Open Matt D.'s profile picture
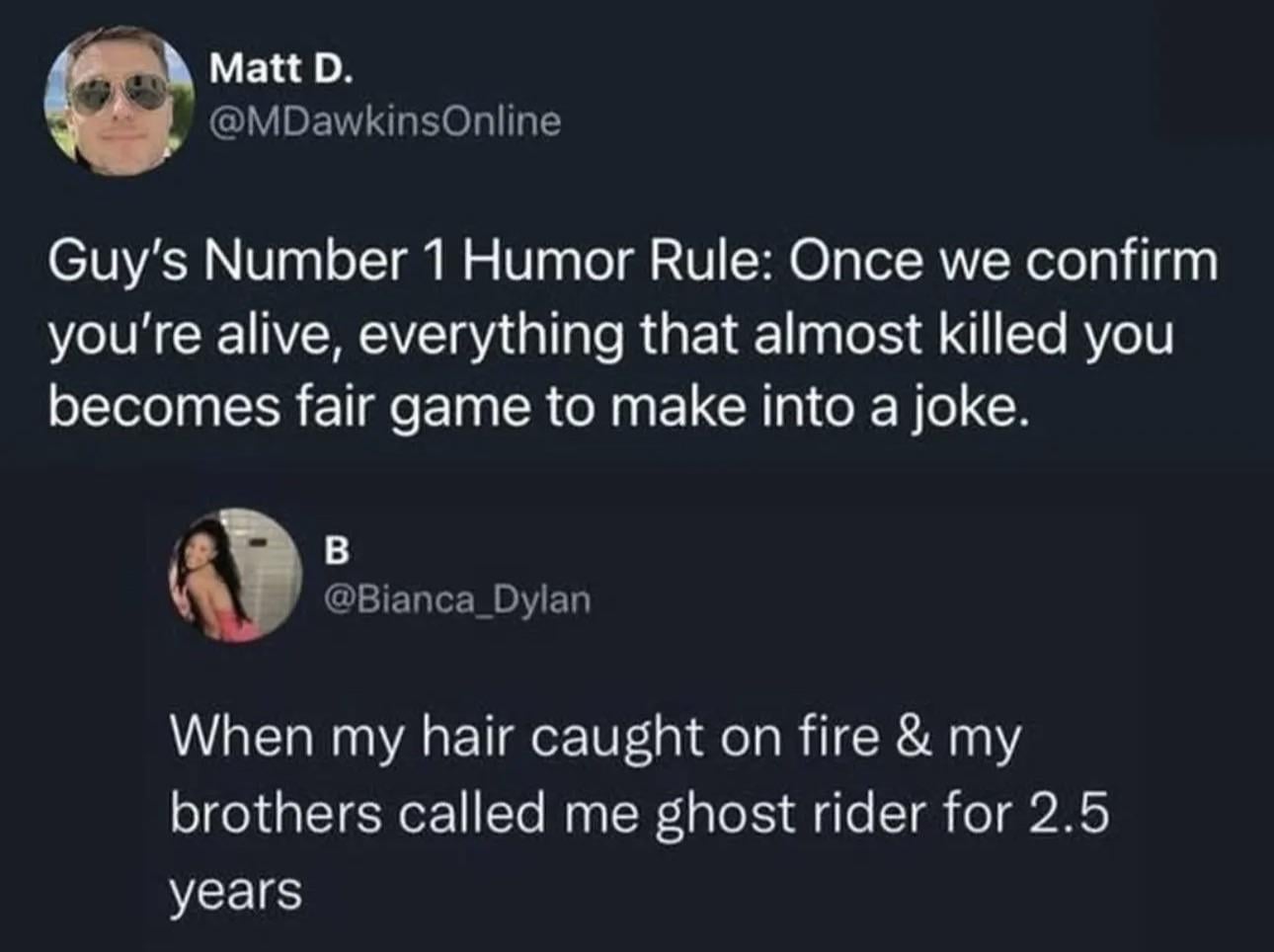1274x952 pixels. (118, 100)
